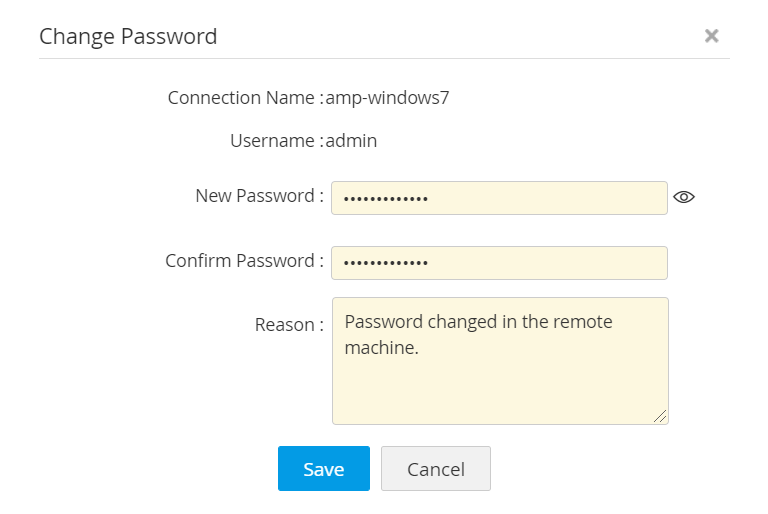Show the new password with eye icon
The width and height of the screenshot is (768, 514).
pos(684,197)
